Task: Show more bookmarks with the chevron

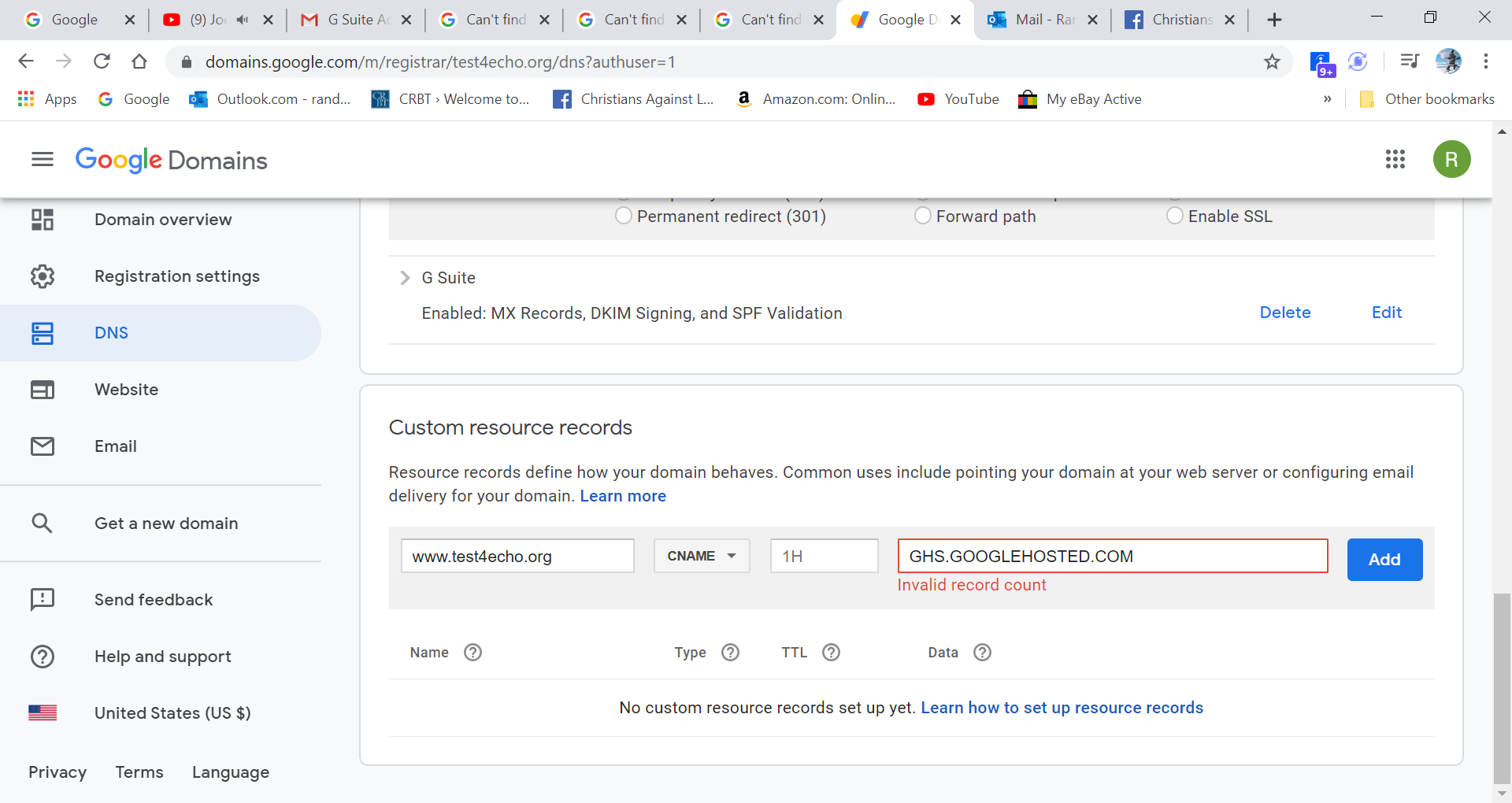Action: coord(1328,99)
